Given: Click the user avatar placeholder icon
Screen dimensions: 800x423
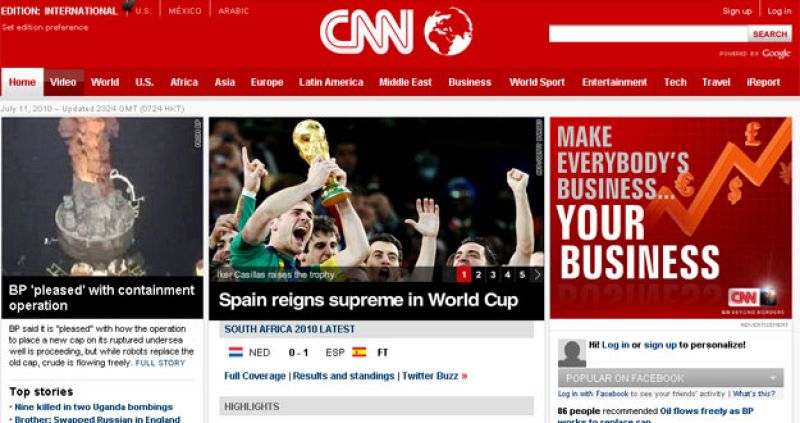Looking at the screenshot, I should 571,353.
